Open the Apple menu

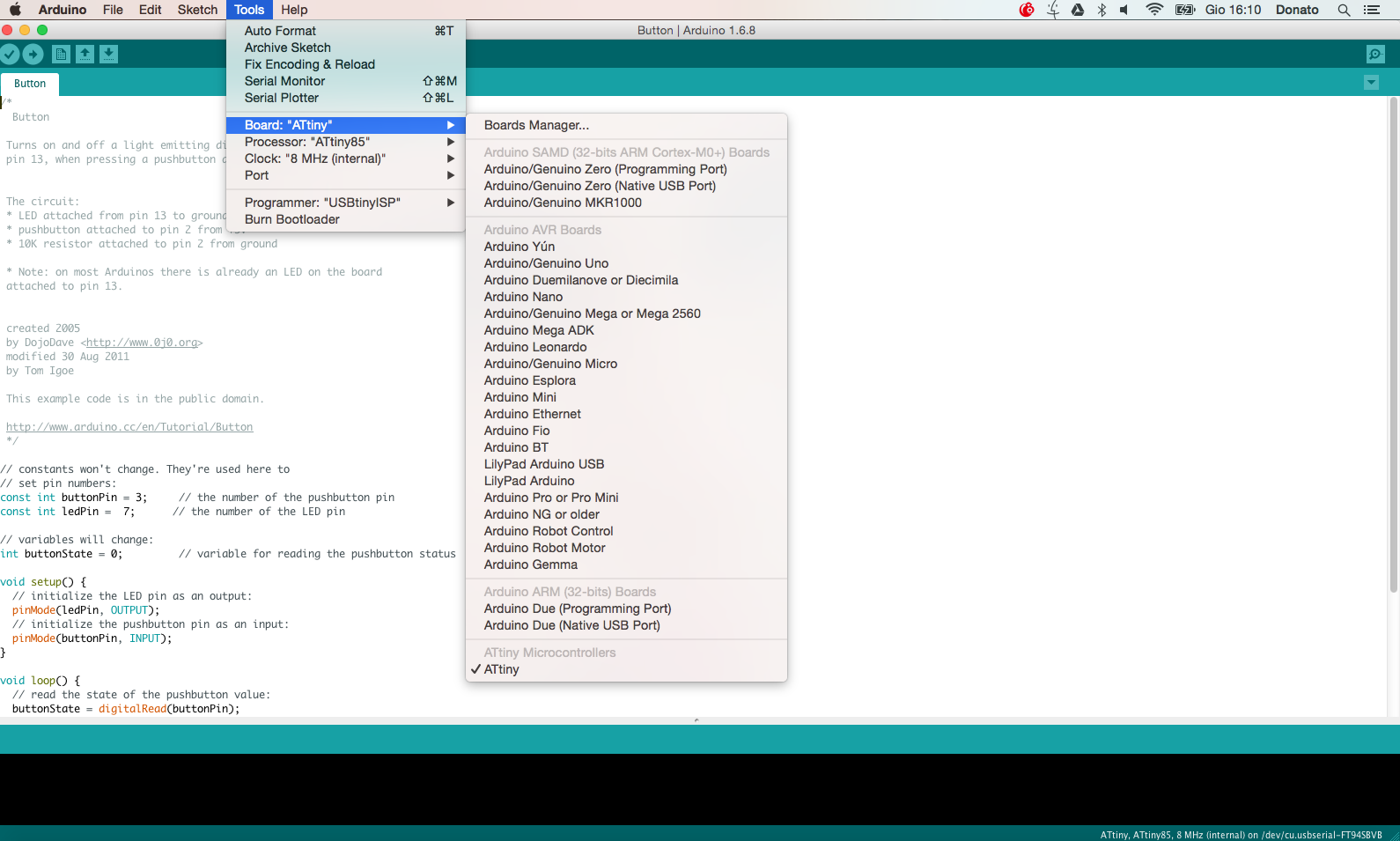(15, 10)
